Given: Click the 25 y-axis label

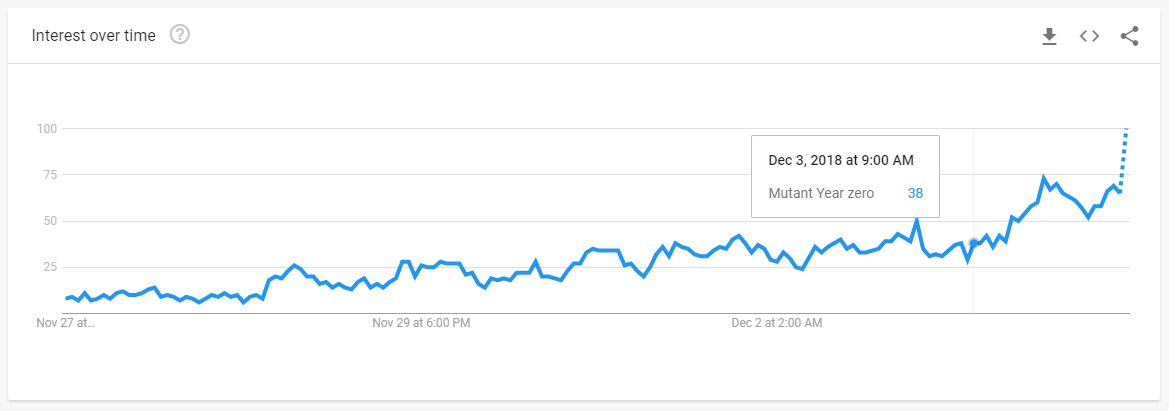Looking at the screenshot, I should pos(51,267).
